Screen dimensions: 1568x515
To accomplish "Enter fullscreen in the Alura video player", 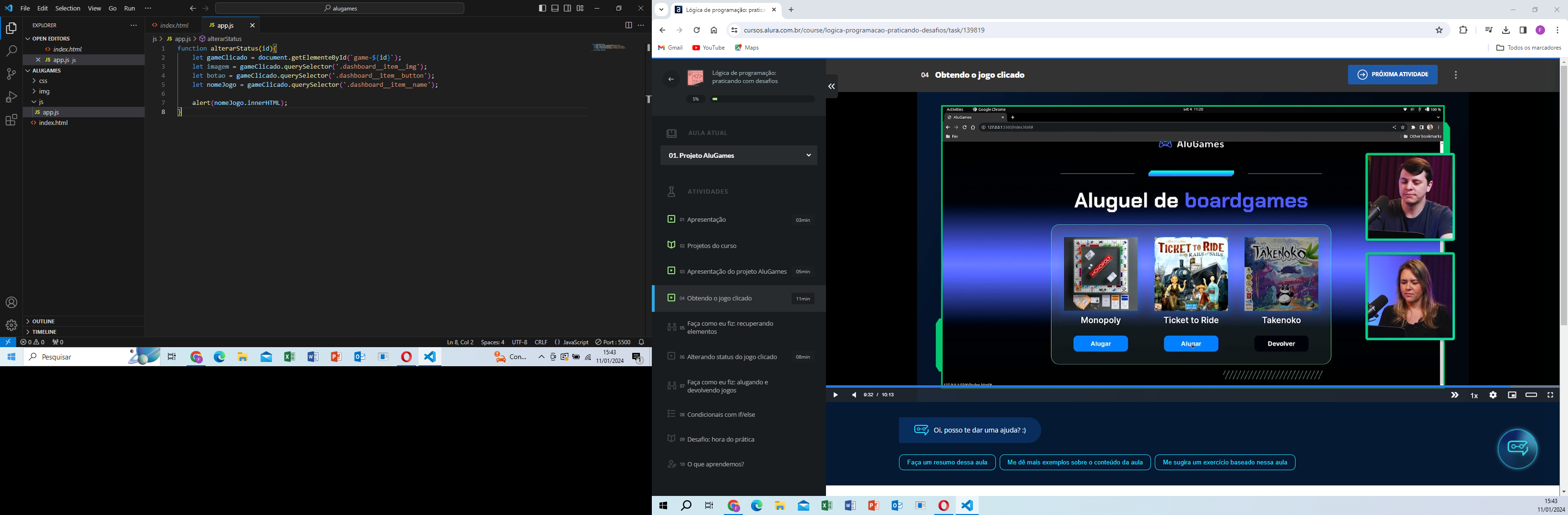I will [1550, 395].
